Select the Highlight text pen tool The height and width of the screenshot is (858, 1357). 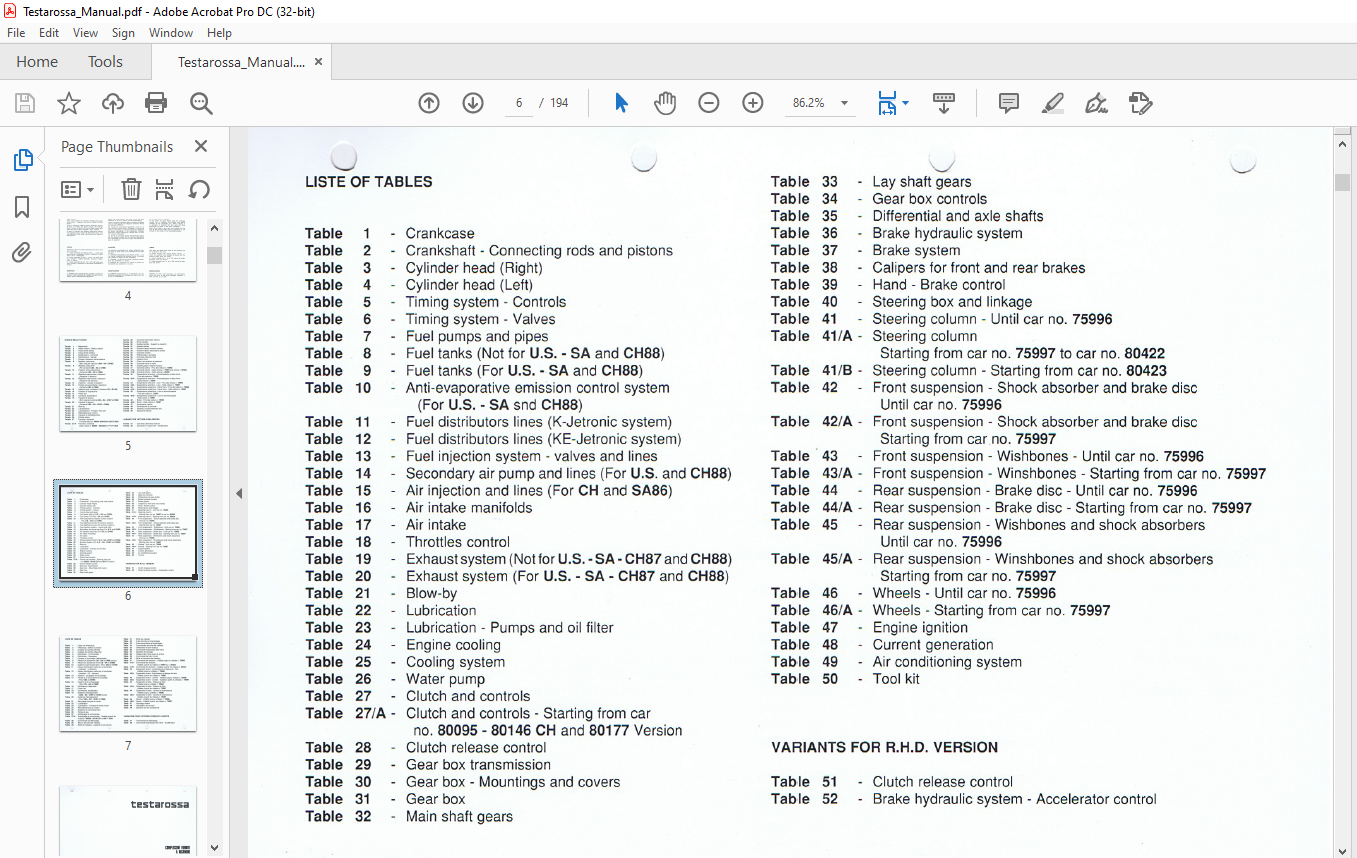(1053, 103)
